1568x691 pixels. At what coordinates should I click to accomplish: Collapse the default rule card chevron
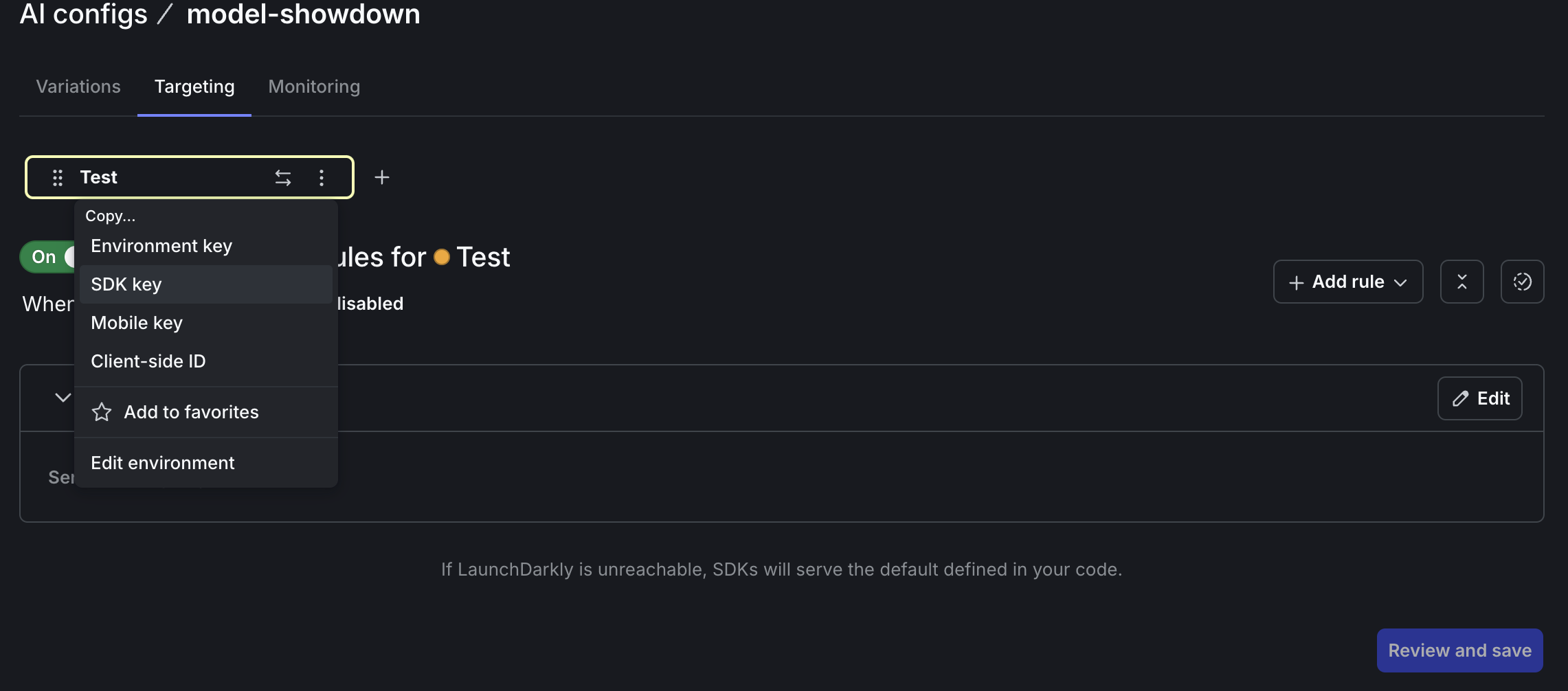point(62,398)
